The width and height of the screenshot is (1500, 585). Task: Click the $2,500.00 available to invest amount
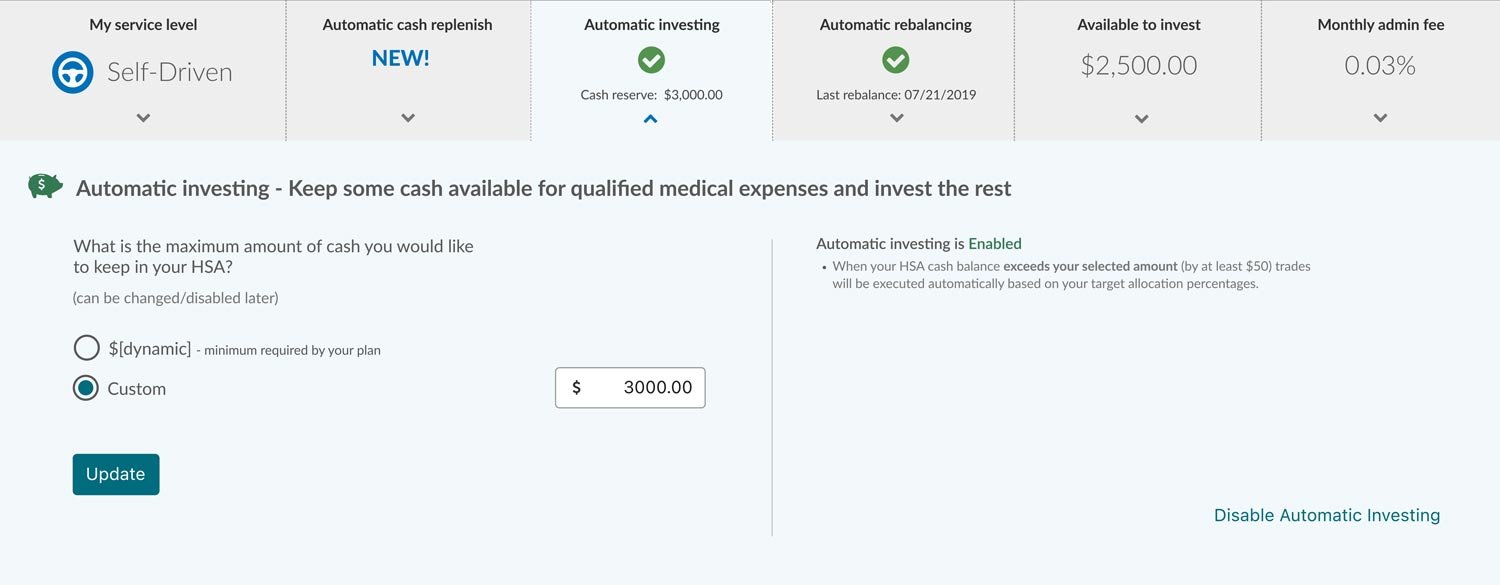tap(1138, 66)
